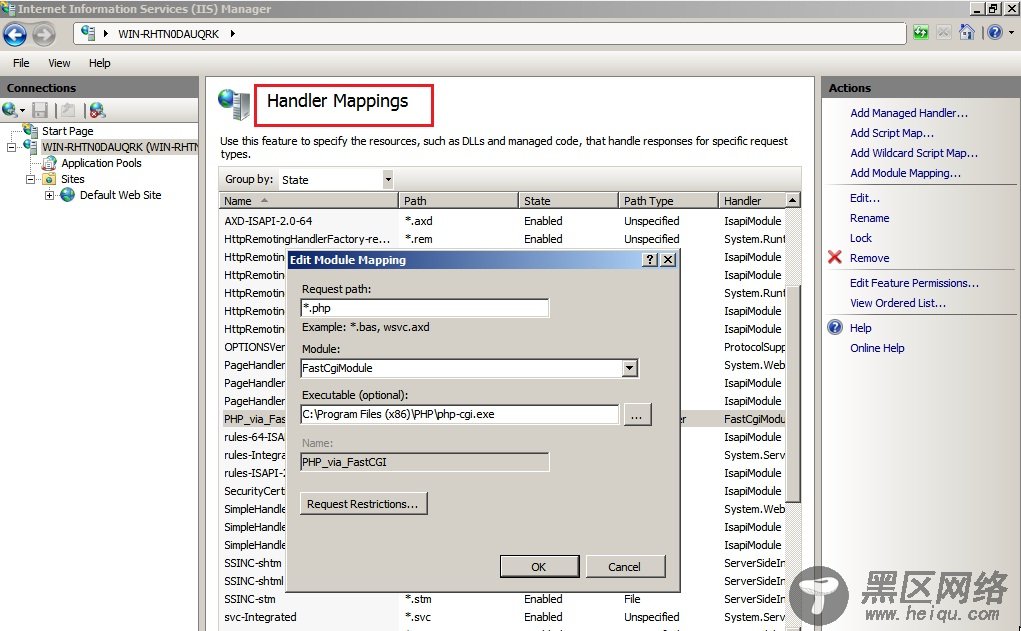The height and width of the screenshot is (631, 1021).
Task: Open the Help menu
Action: click(x=100, y=63)
